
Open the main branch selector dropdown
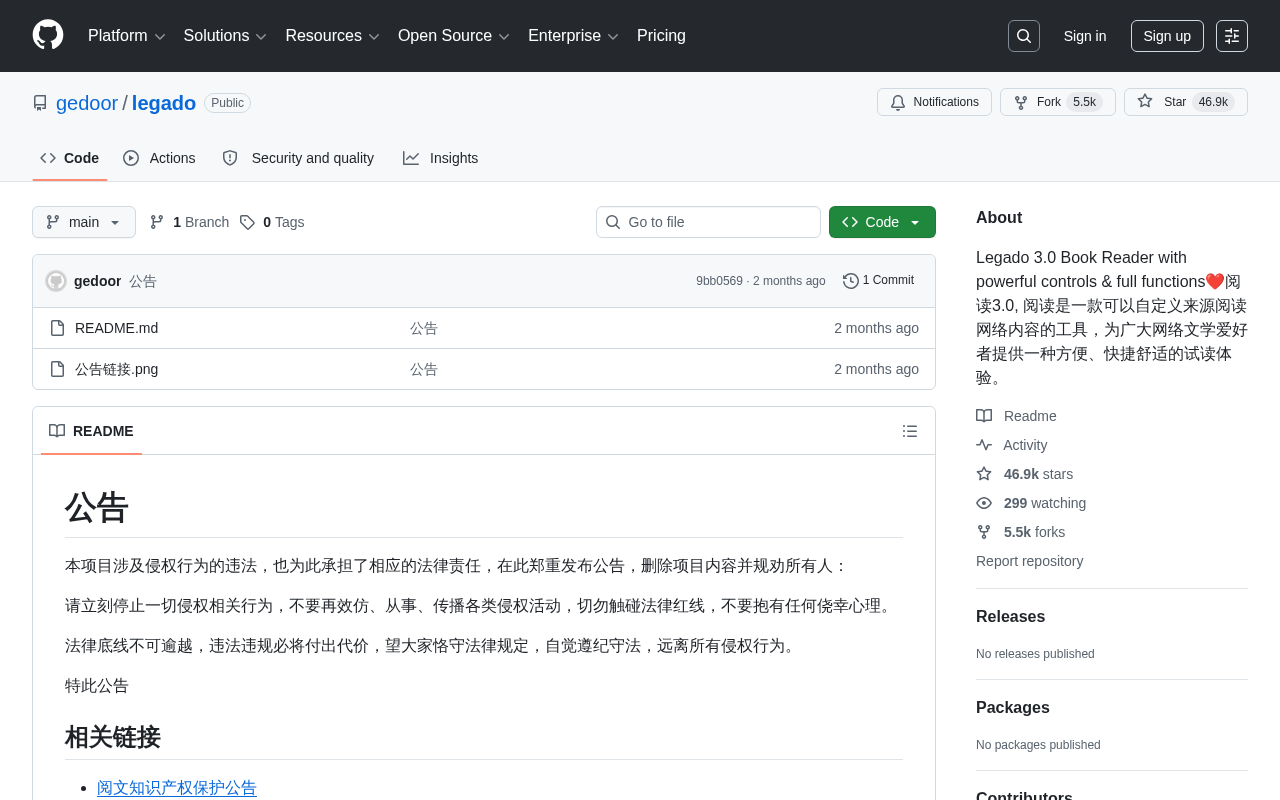[x=84, y=222]
